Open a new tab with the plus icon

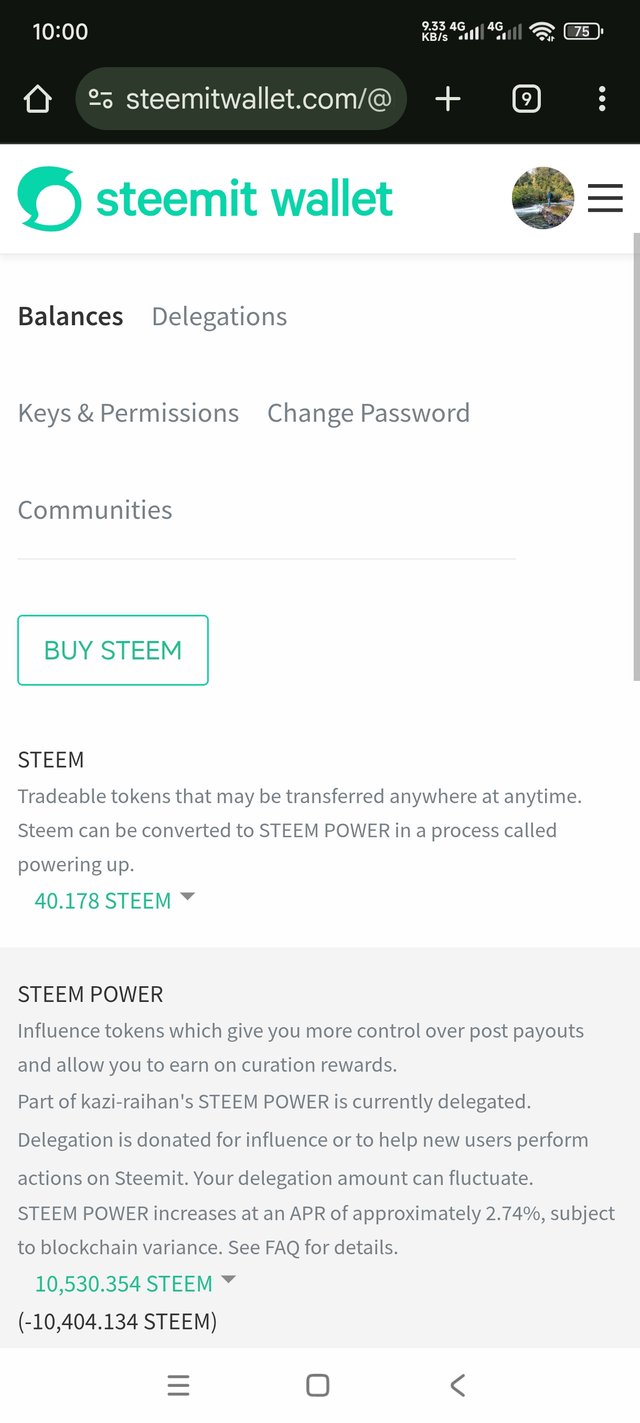click(447, 99)
